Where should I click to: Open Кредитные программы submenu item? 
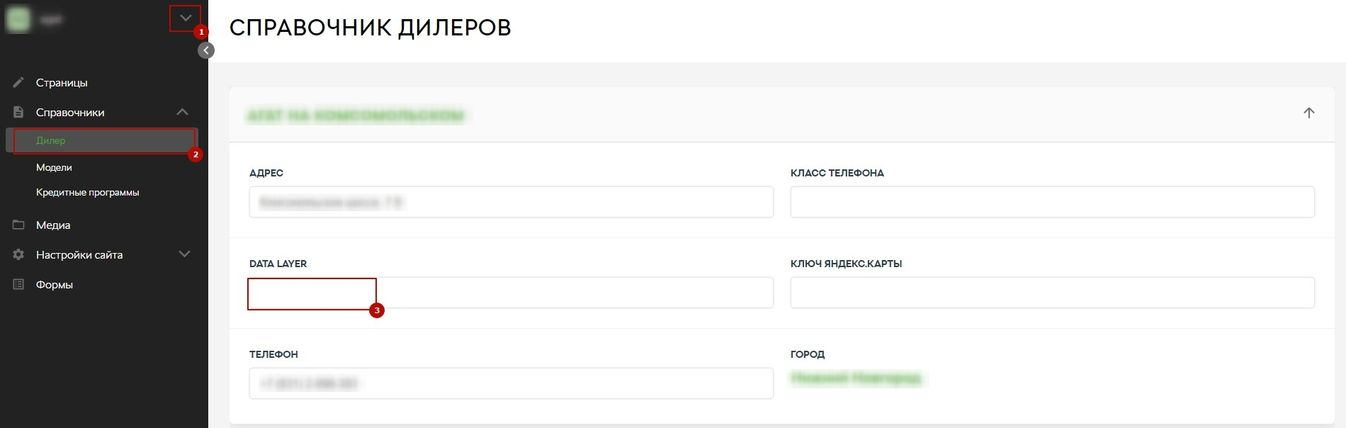tap(87, 192)
